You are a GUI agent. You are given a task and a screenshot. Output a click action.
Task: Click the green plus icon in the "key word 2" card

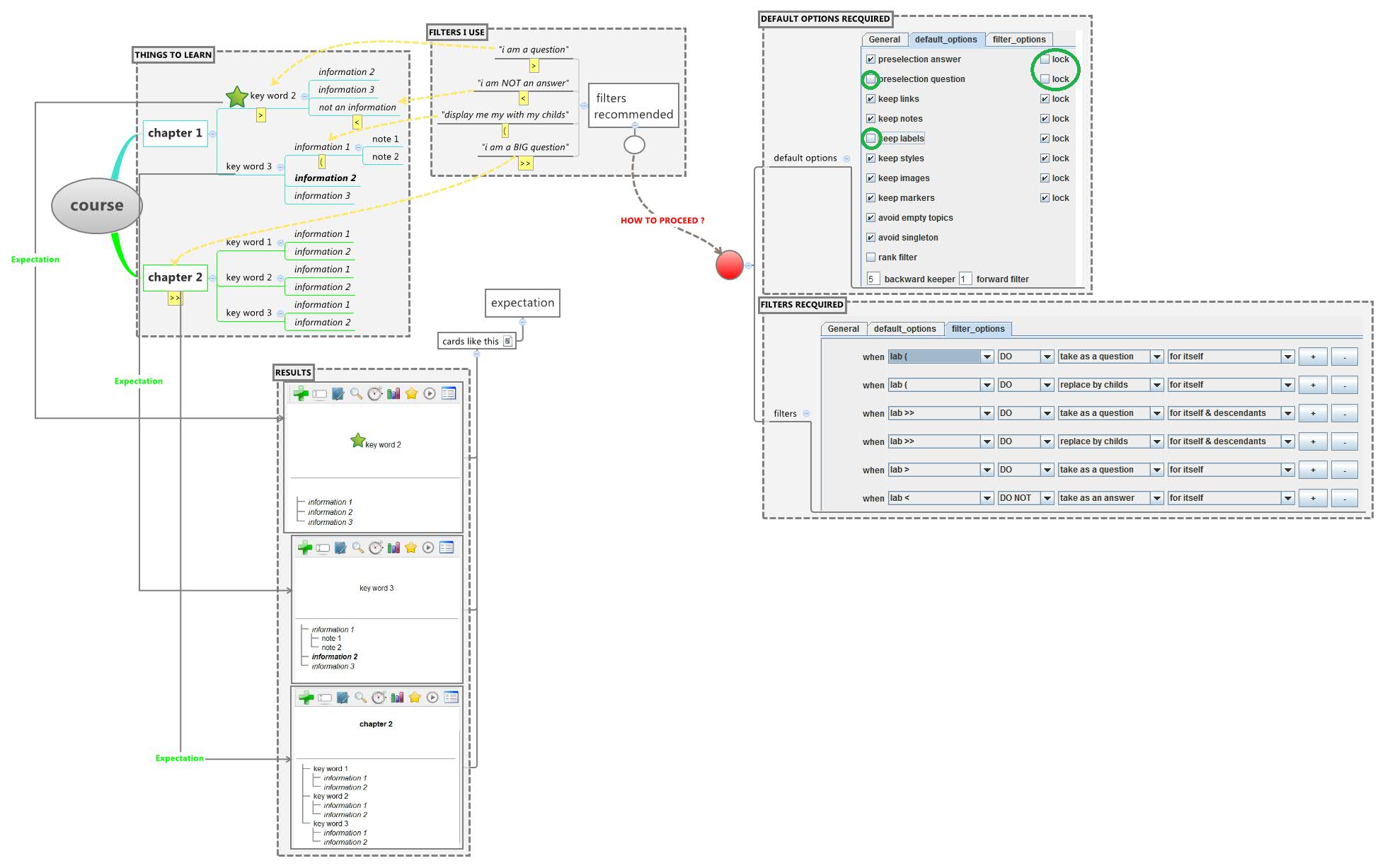click(x=301, y=393)
